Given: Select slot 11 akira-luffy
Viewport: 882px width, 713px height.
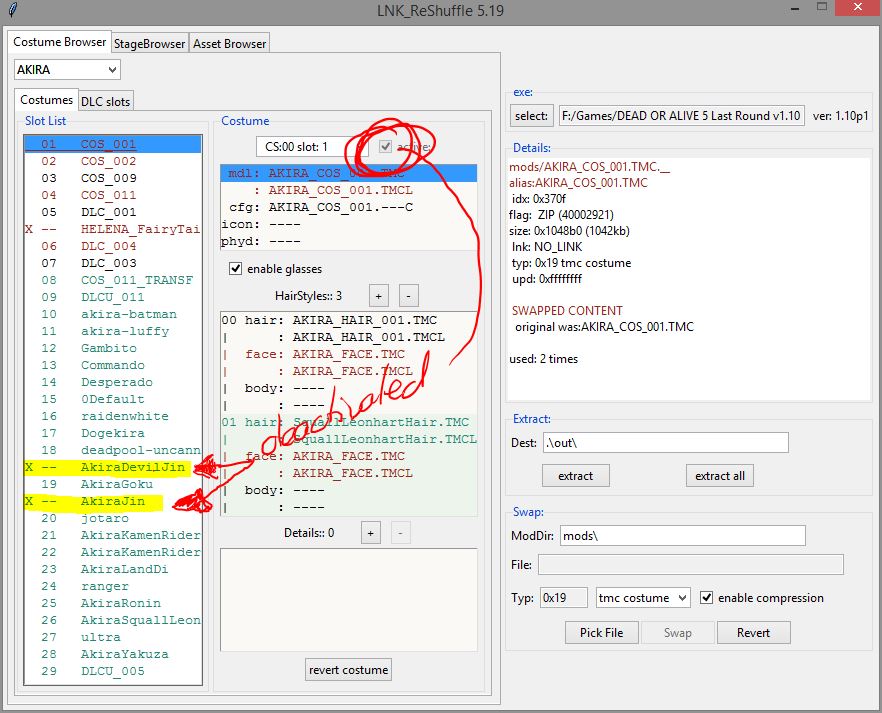Looking at the screenshot, I should [112, 331].
